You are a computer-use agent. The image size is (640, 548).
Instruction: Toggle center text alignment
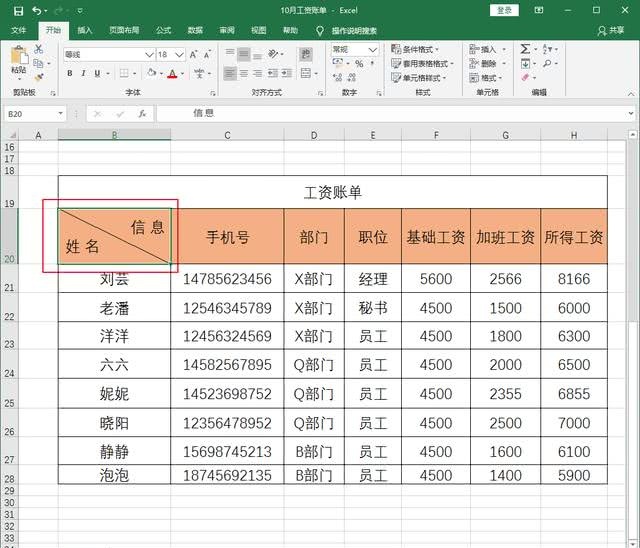pos(244,73)
